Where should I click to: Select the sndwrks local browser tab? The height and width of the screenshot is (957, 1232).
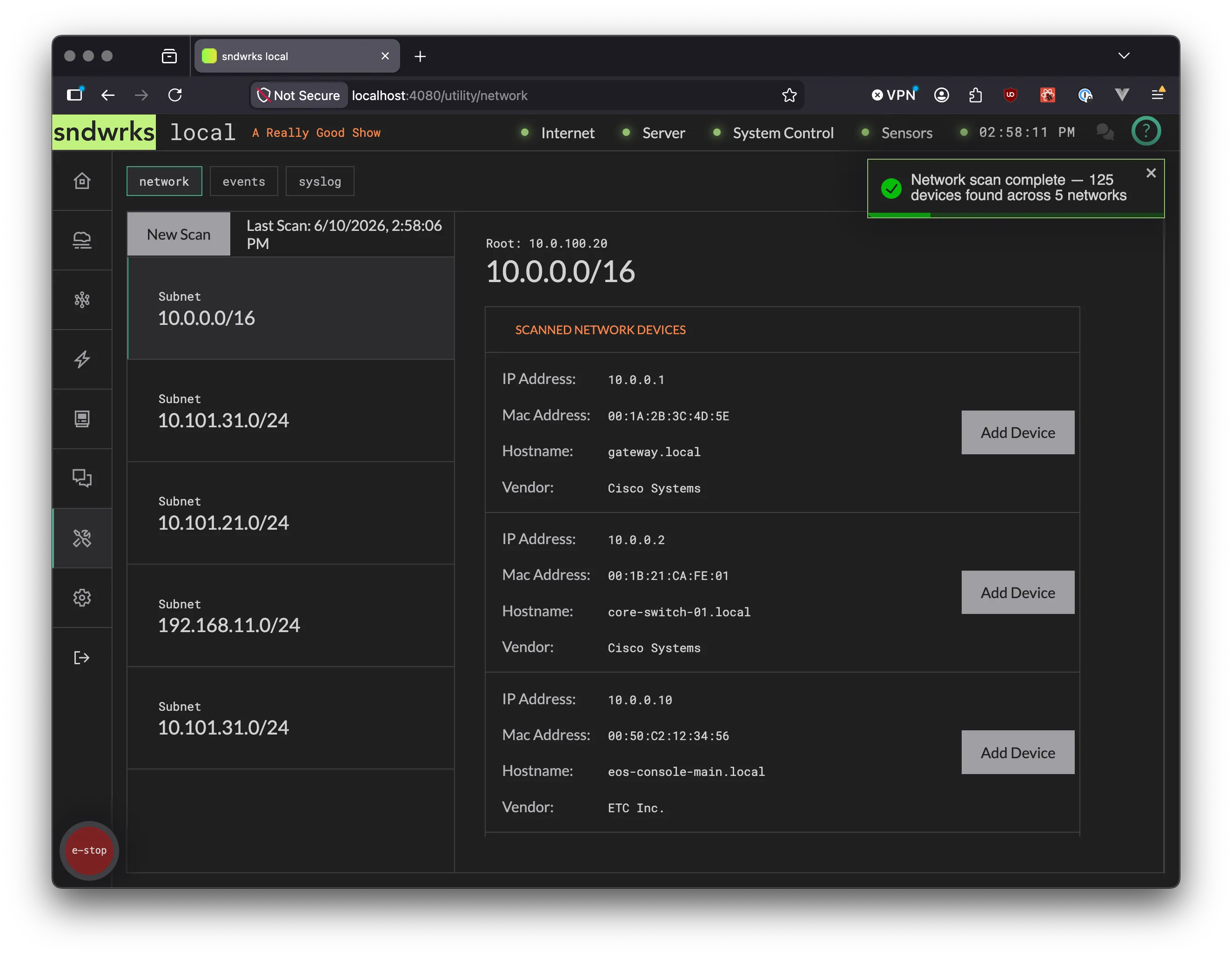[297, 56]
